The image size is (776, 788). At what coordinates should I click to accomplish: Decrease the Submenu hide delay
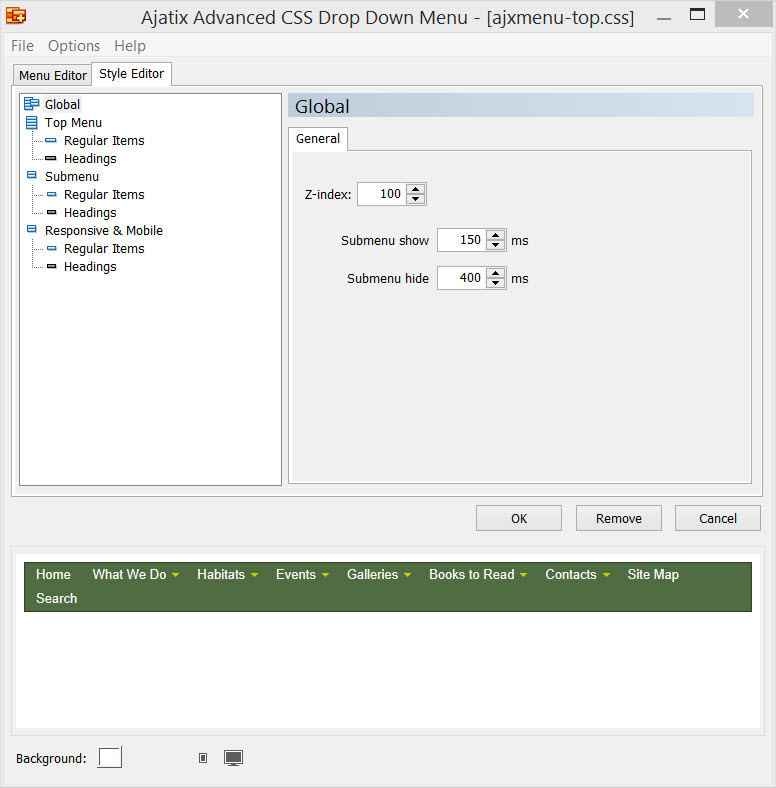496,282
